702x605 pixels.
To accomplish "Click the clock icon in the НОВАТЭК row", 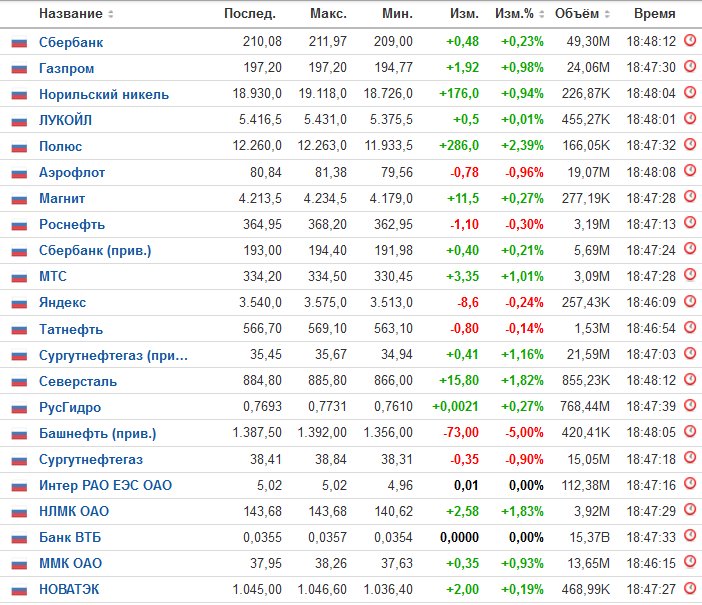I will [x=690, y=588].
